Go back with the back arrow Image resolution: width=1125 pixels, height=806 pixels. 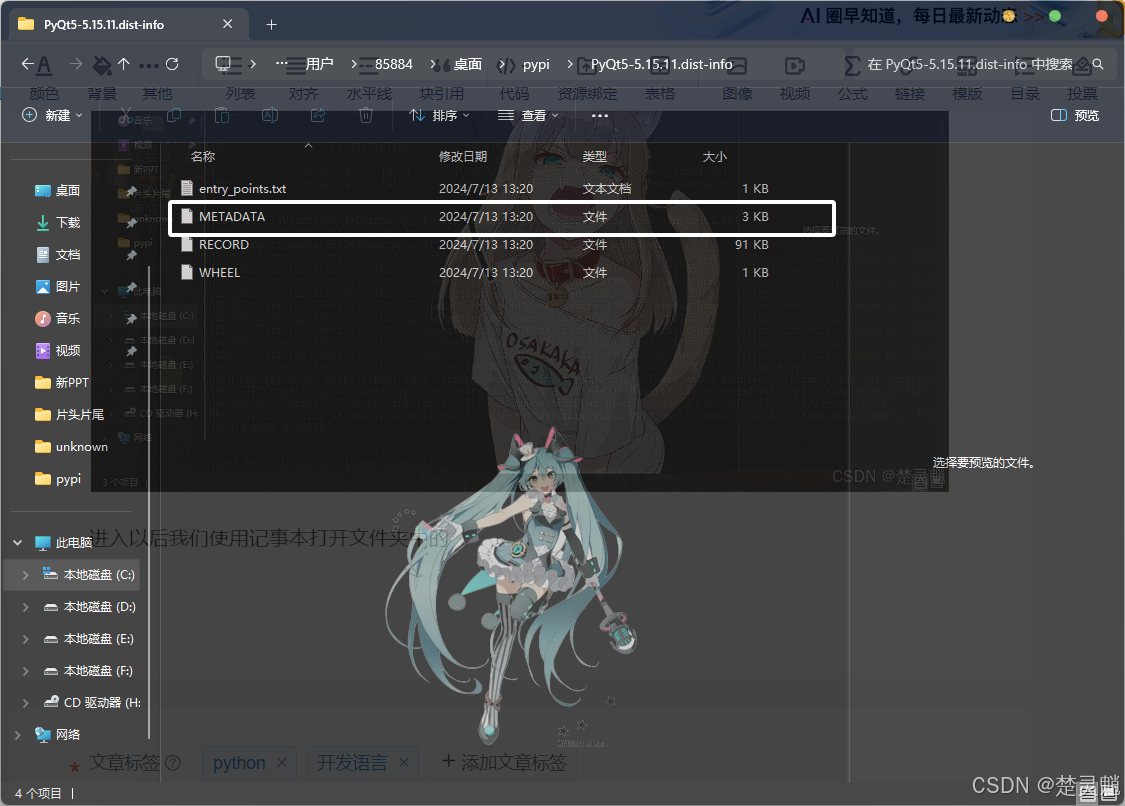coord(28,64)
